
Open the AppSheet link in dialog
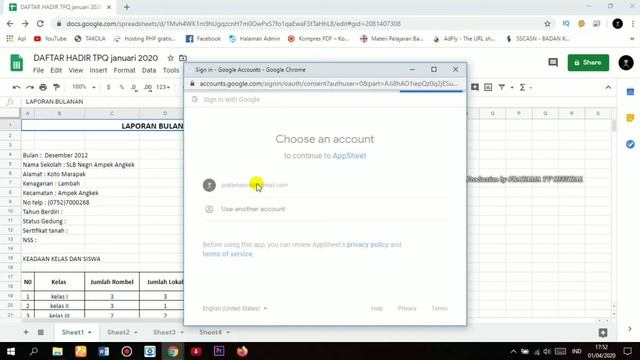(x=349, y=156)
